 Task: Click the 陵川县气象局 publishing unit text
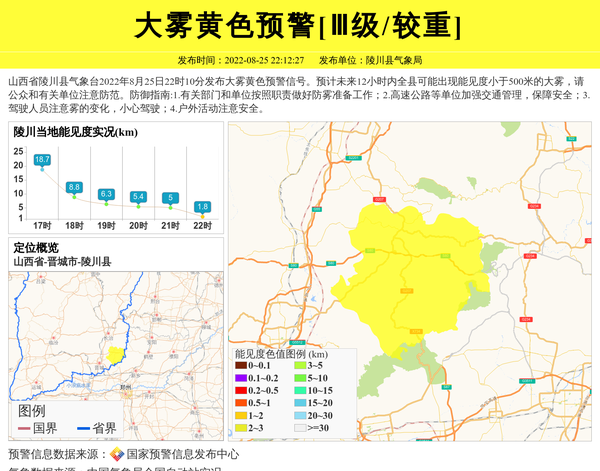pos(393,60)
